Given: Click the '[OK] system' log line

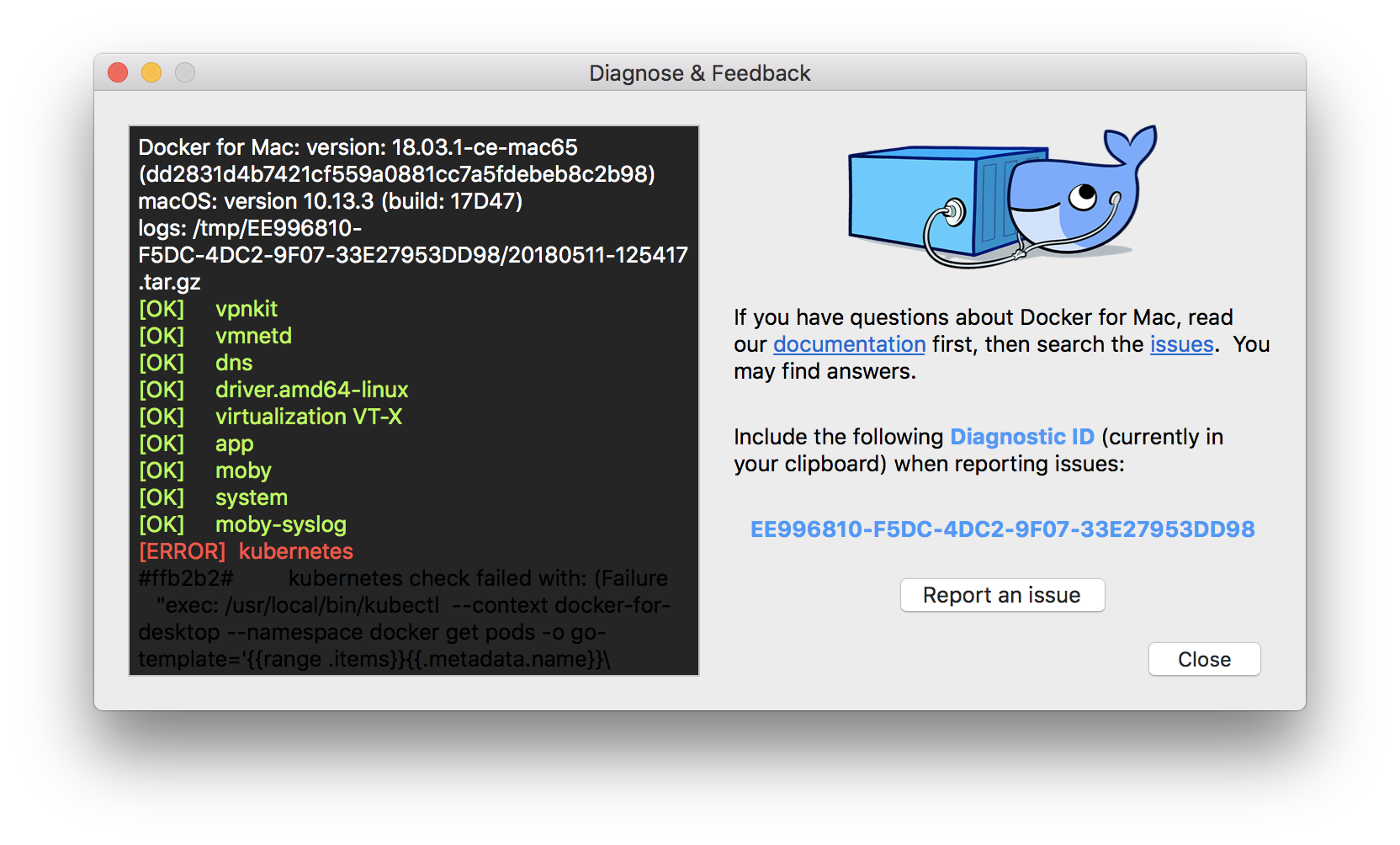Looking at the screenshot, I should [x=213, y=497].
